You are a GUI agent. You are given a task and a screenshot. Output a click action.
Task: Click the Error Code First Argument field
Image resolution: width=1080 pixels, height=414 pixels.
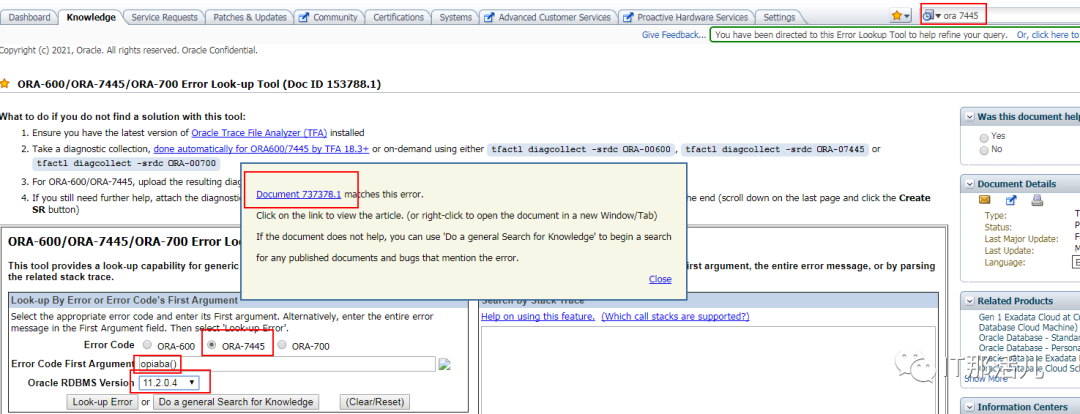[x=287, y=364]
